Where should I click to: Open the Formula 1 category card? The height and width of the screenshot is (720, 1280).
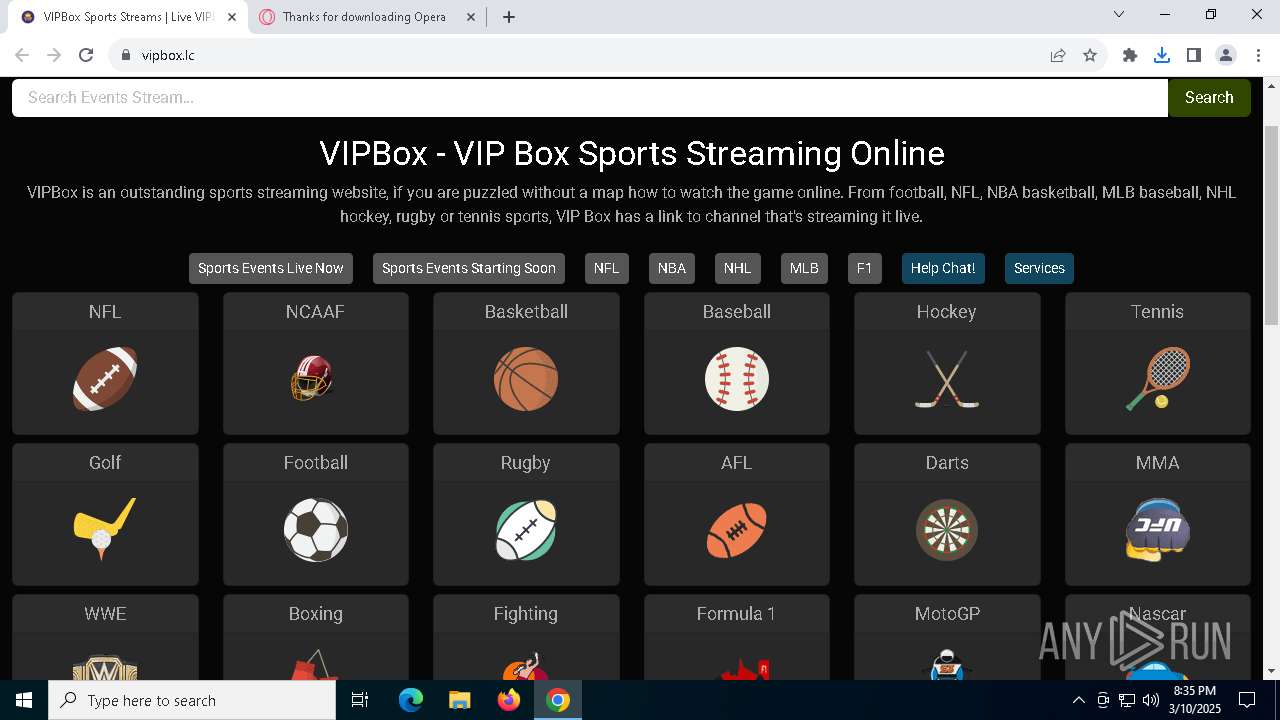pyautogui.click(x=737, y=638)
